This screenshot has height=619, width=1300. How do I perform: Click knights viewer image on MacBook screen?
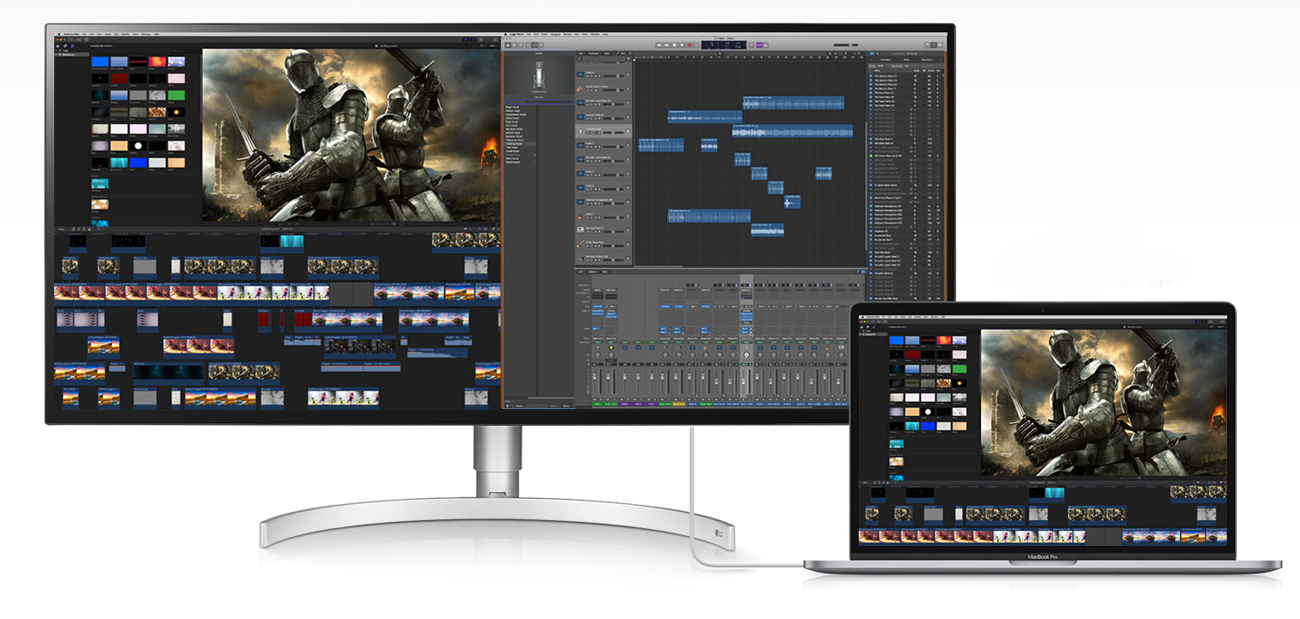click(1104, 402)
